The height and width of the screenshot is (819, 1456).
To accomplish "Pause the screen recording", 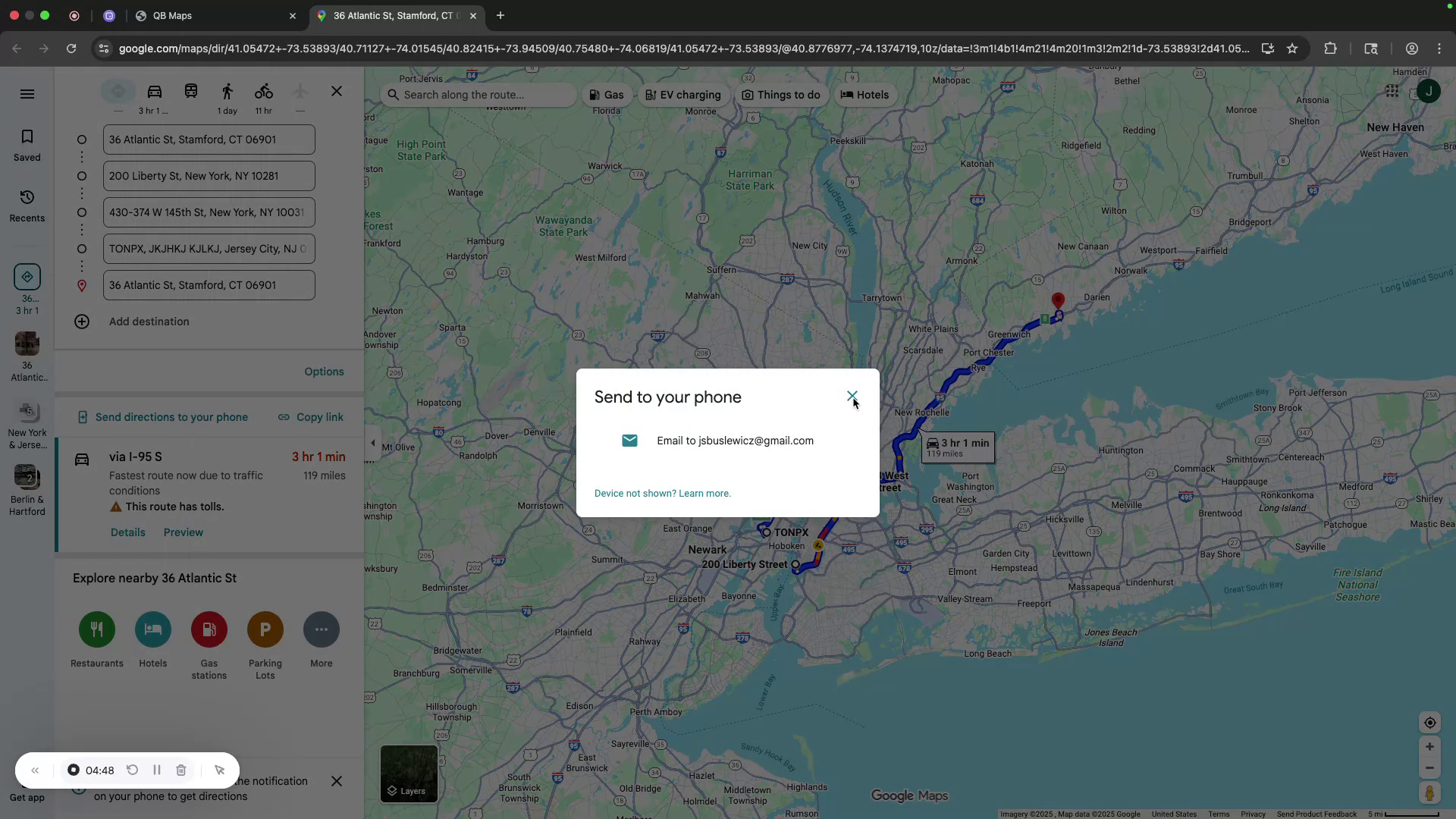I will coord(157,770).
